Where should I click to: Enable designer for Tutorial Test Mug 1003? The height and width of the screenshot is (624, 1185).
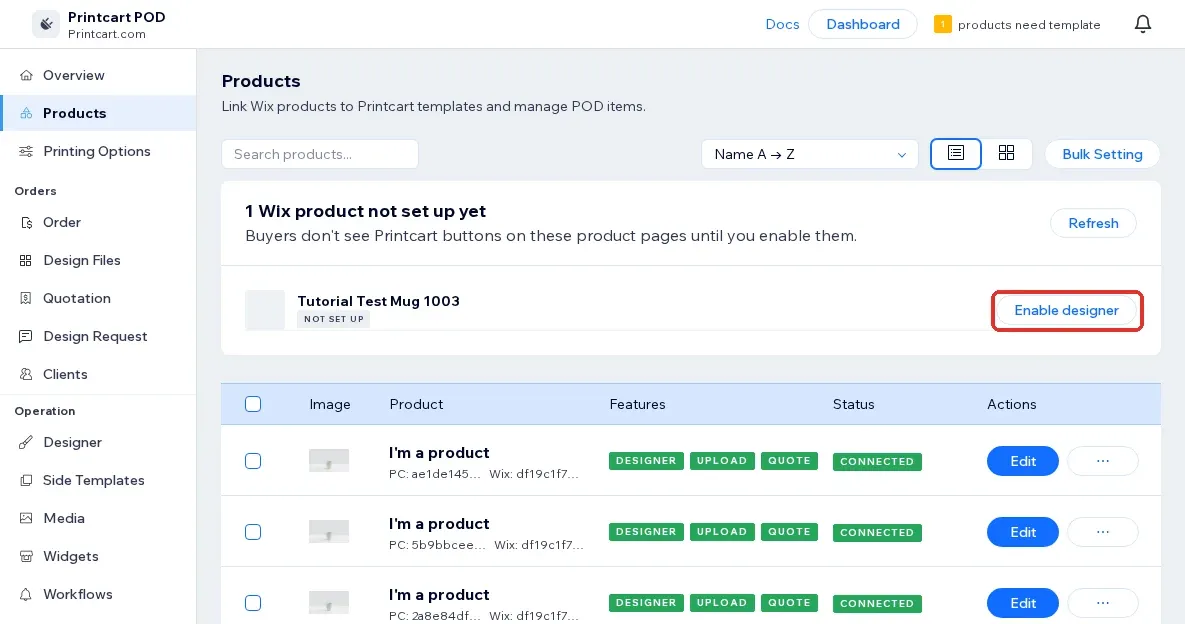(1066, 310)
